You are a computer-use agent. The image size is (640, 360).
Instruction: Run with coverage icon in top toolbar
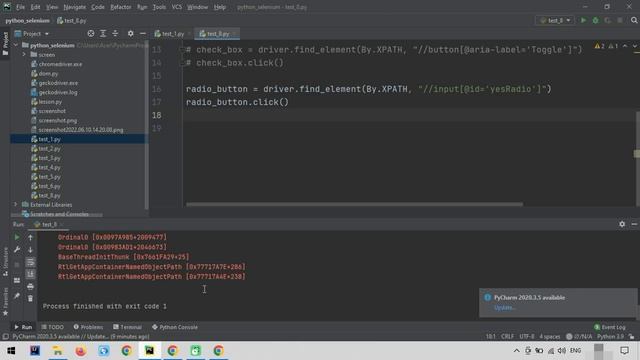click(x=607, y=20)
